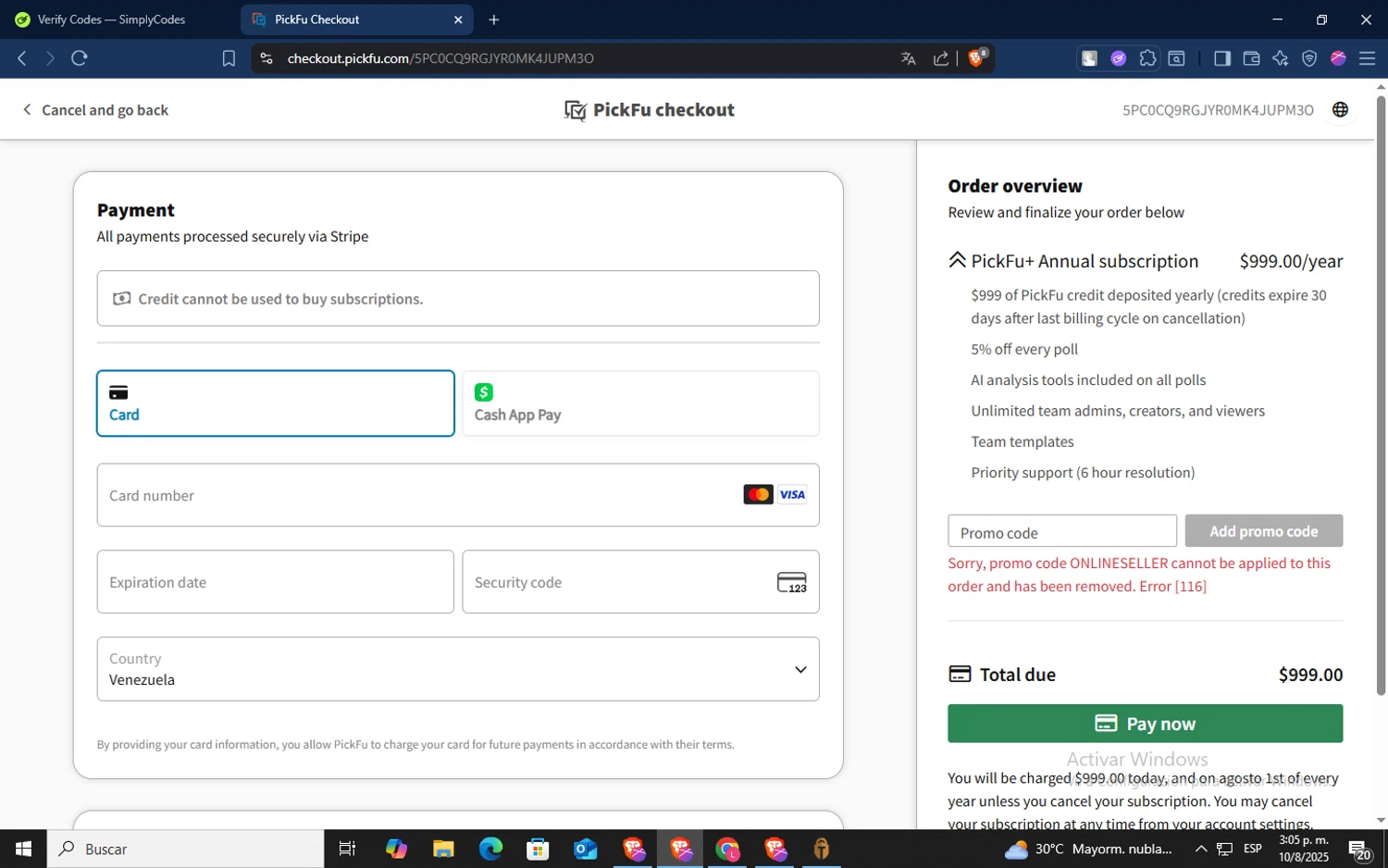Click the share page icon
Image resolution: width=1388 pixels, height=868 pixels.
(941, 58)
